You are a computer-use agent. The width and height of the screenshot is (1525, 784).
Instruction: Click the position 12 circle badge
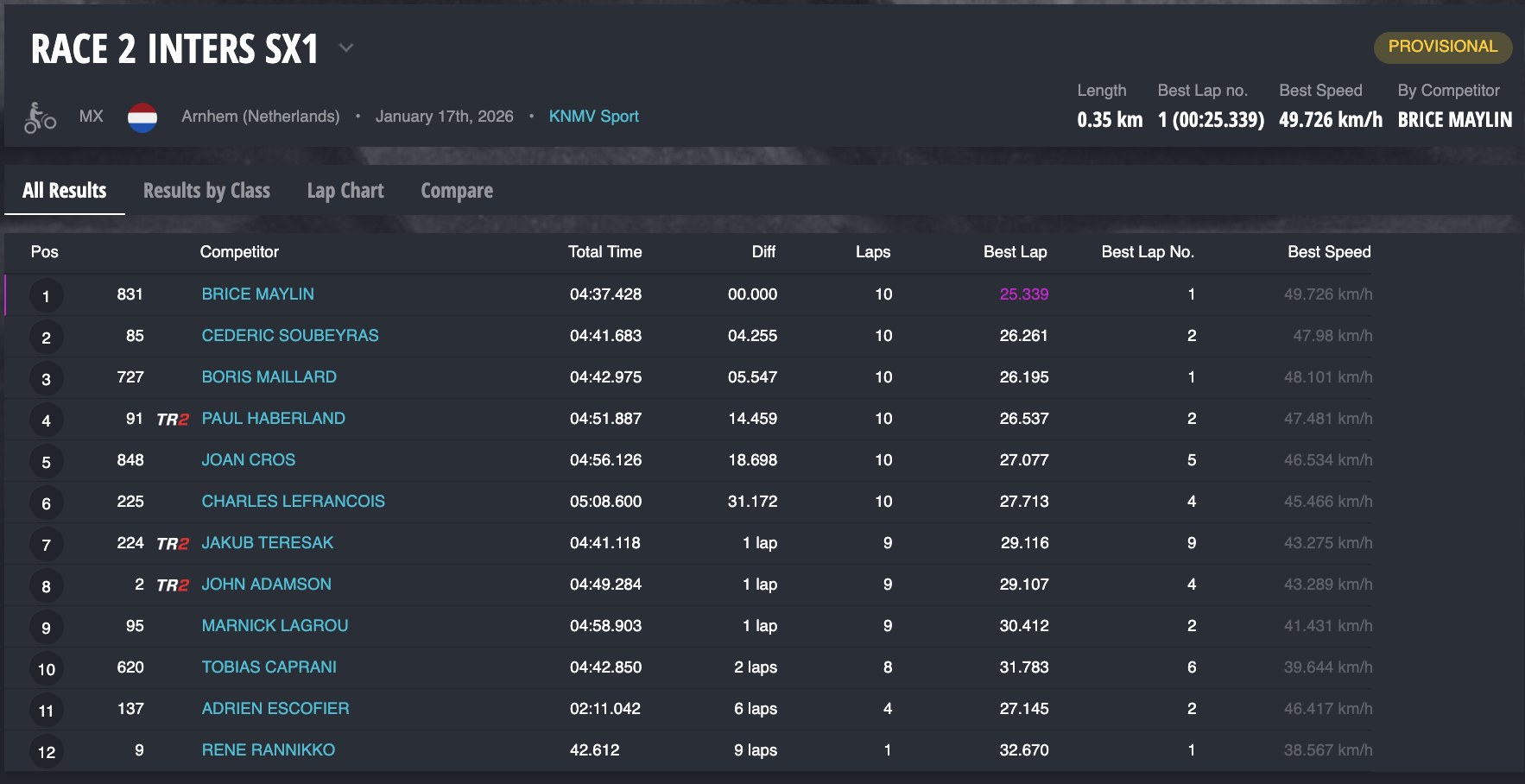(46, 752)
